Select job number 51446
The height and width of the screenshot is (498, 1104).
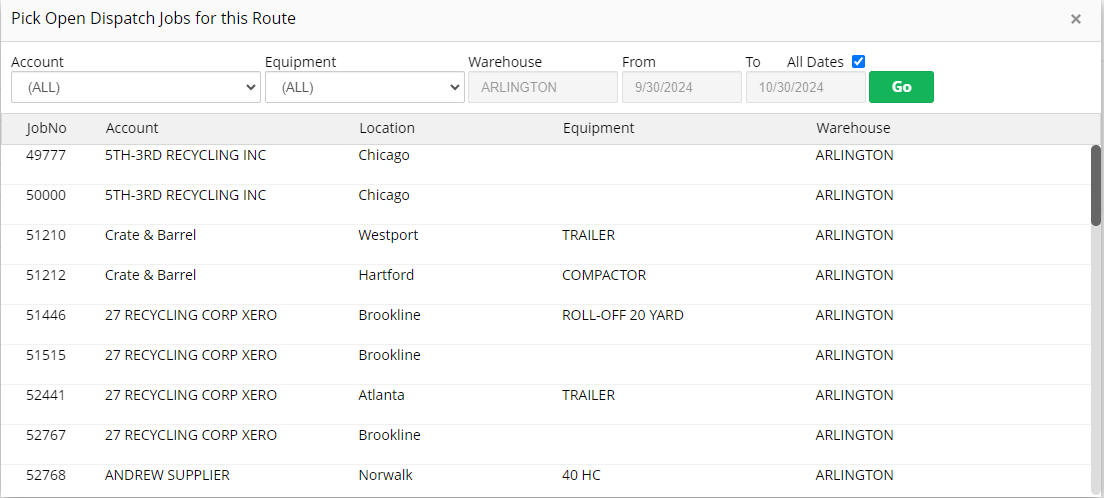pos(46,315)
